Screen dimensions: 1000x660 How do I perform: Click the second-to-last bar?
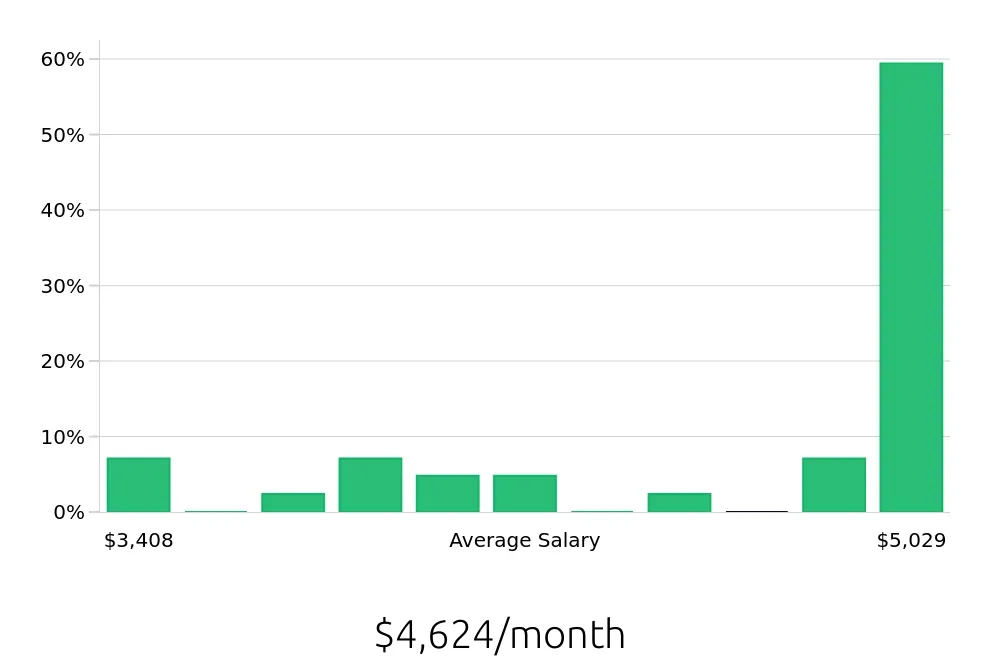pyautogui.click(x=834, y=485)
